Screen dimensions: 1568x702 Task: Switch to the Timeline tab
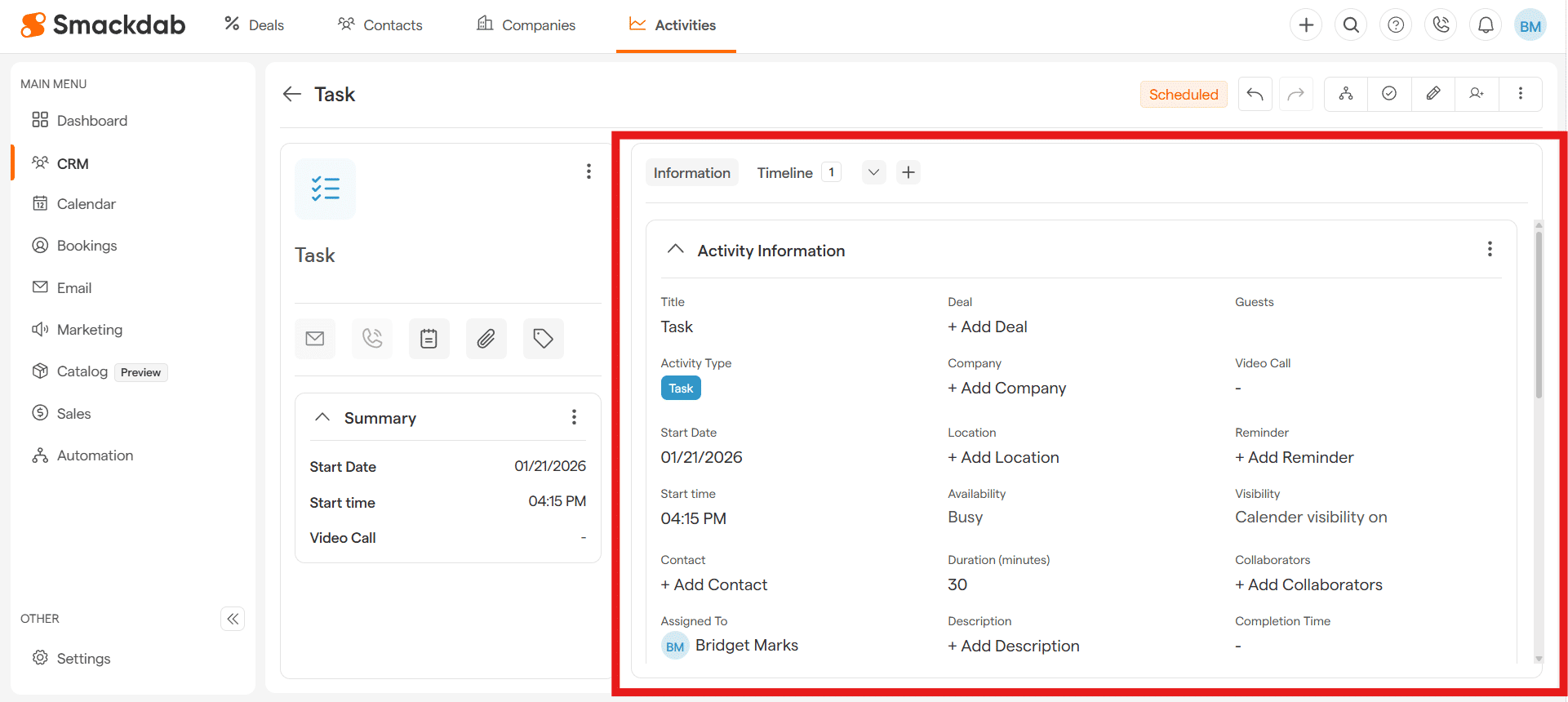(x=784, y=173)
